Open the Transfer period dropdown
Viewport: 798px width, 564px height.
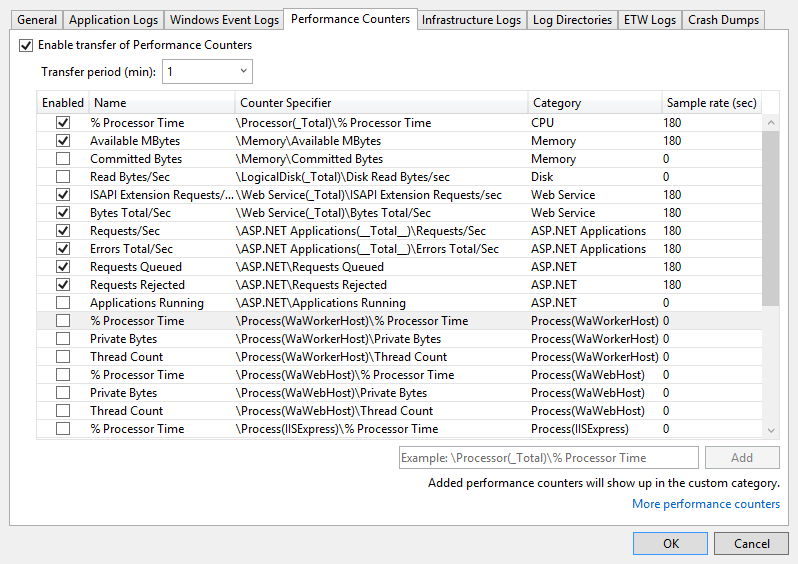coord(207,72)
